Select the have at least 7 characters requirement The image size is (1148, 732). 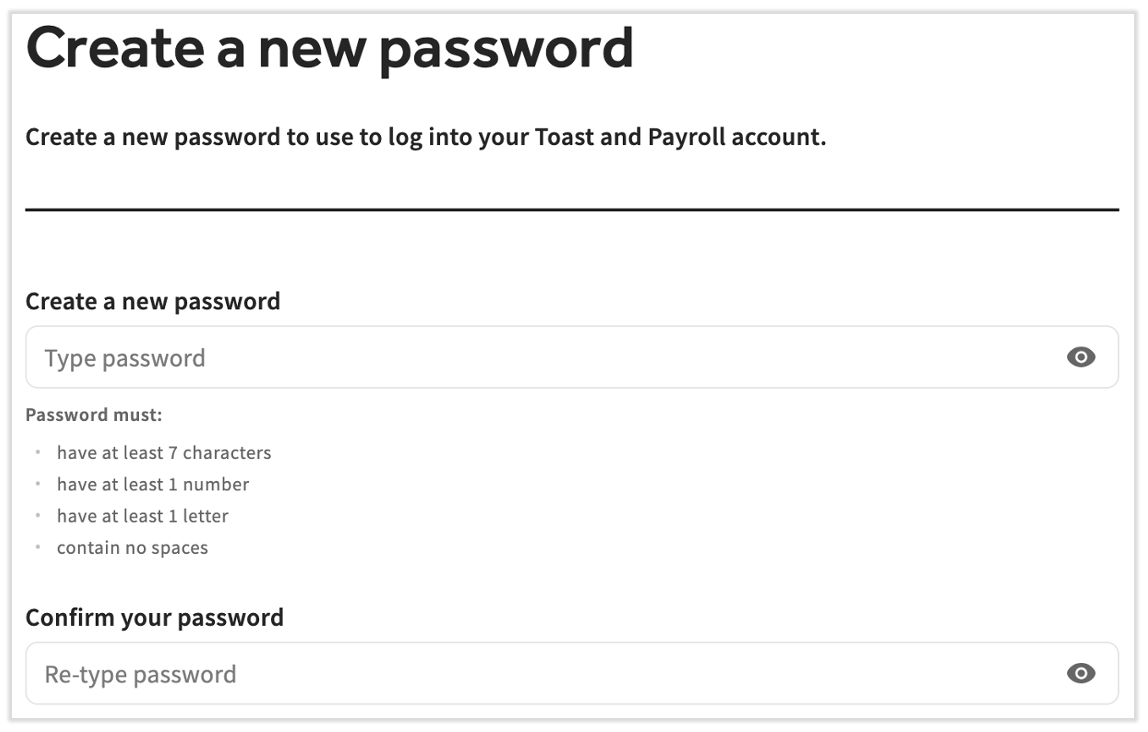166,452
